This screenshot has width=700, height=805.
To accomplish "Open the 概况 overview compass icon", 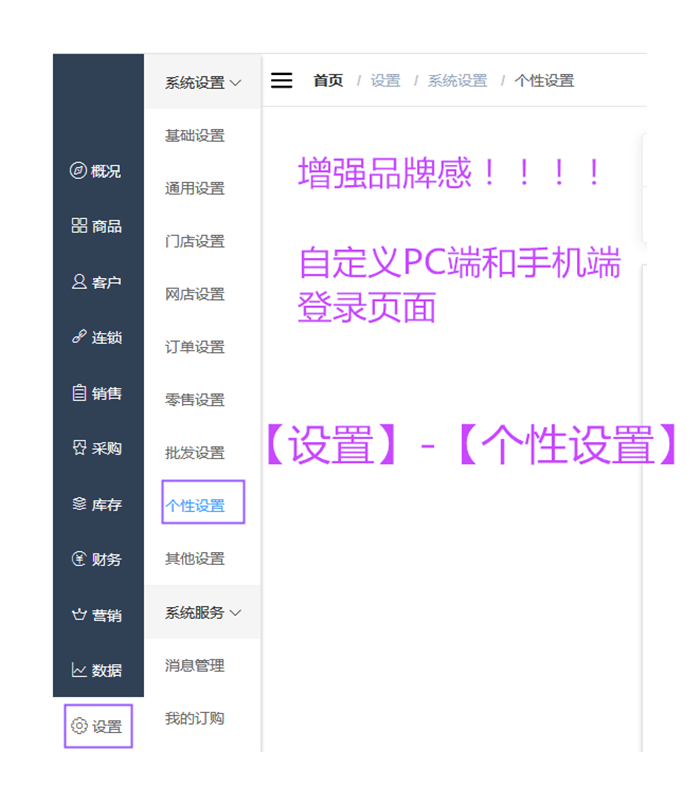I will 78,170.
